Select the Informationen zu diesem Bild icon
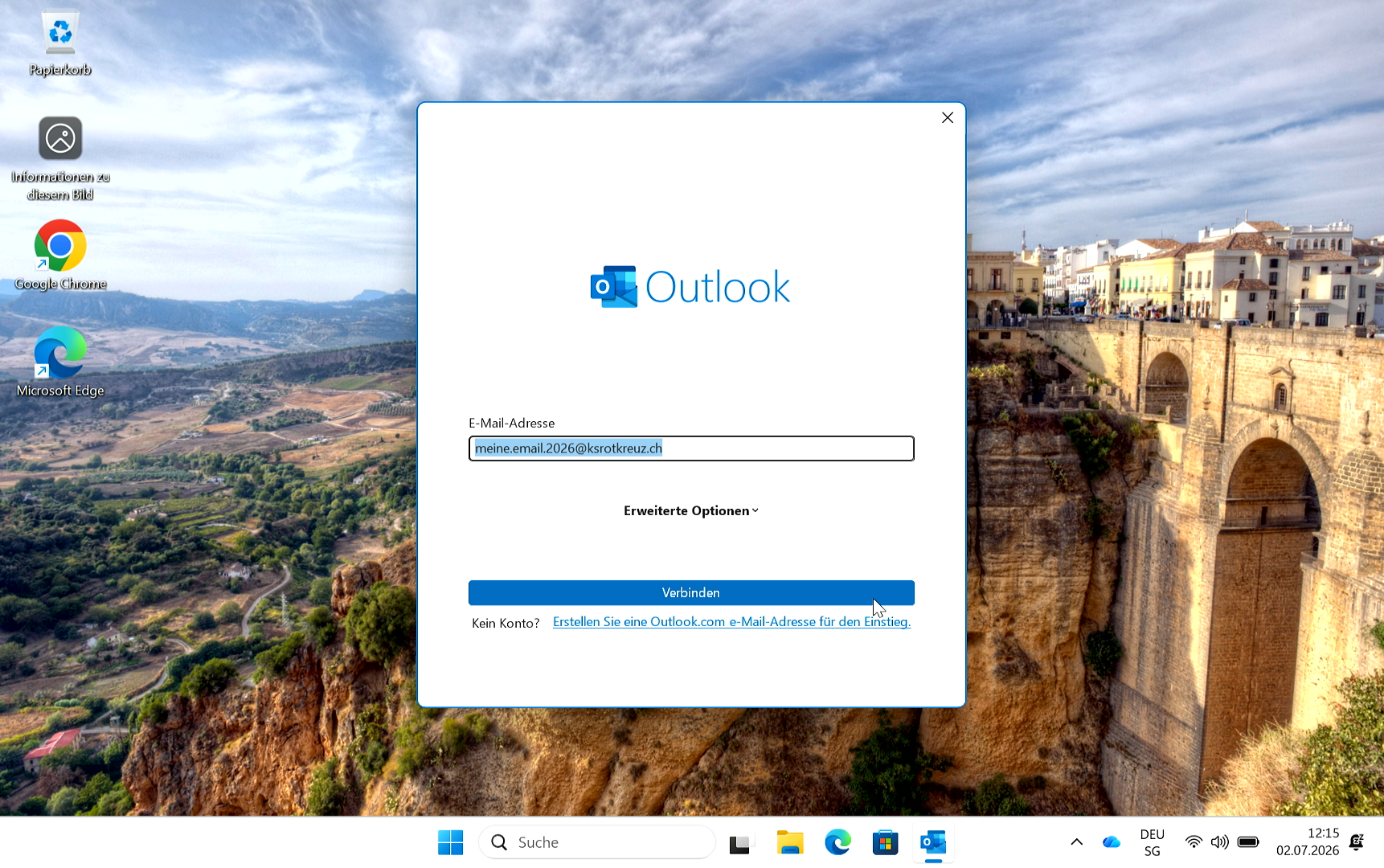This screenshot has height=868, width=1384. point(60,158)
